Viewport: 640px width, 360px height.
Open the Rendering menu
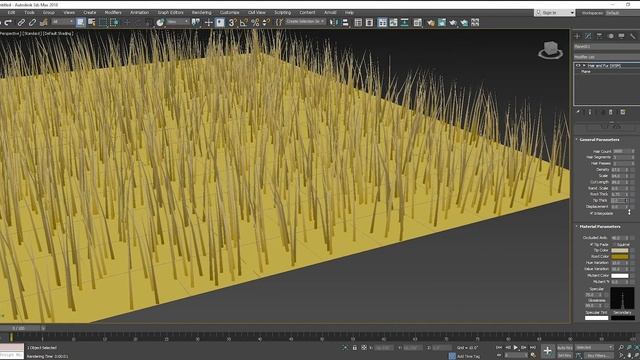pyautogui.click(x=202, y=13)
